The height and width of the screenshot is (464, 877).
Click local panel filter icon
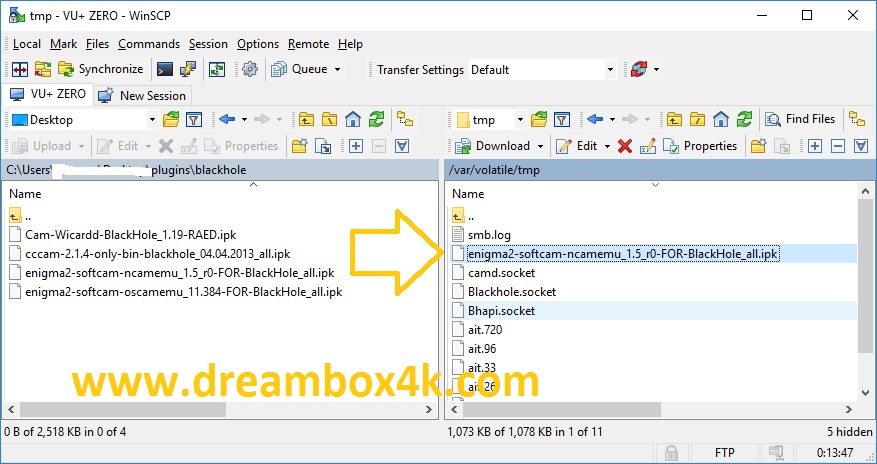pos(194,119)
